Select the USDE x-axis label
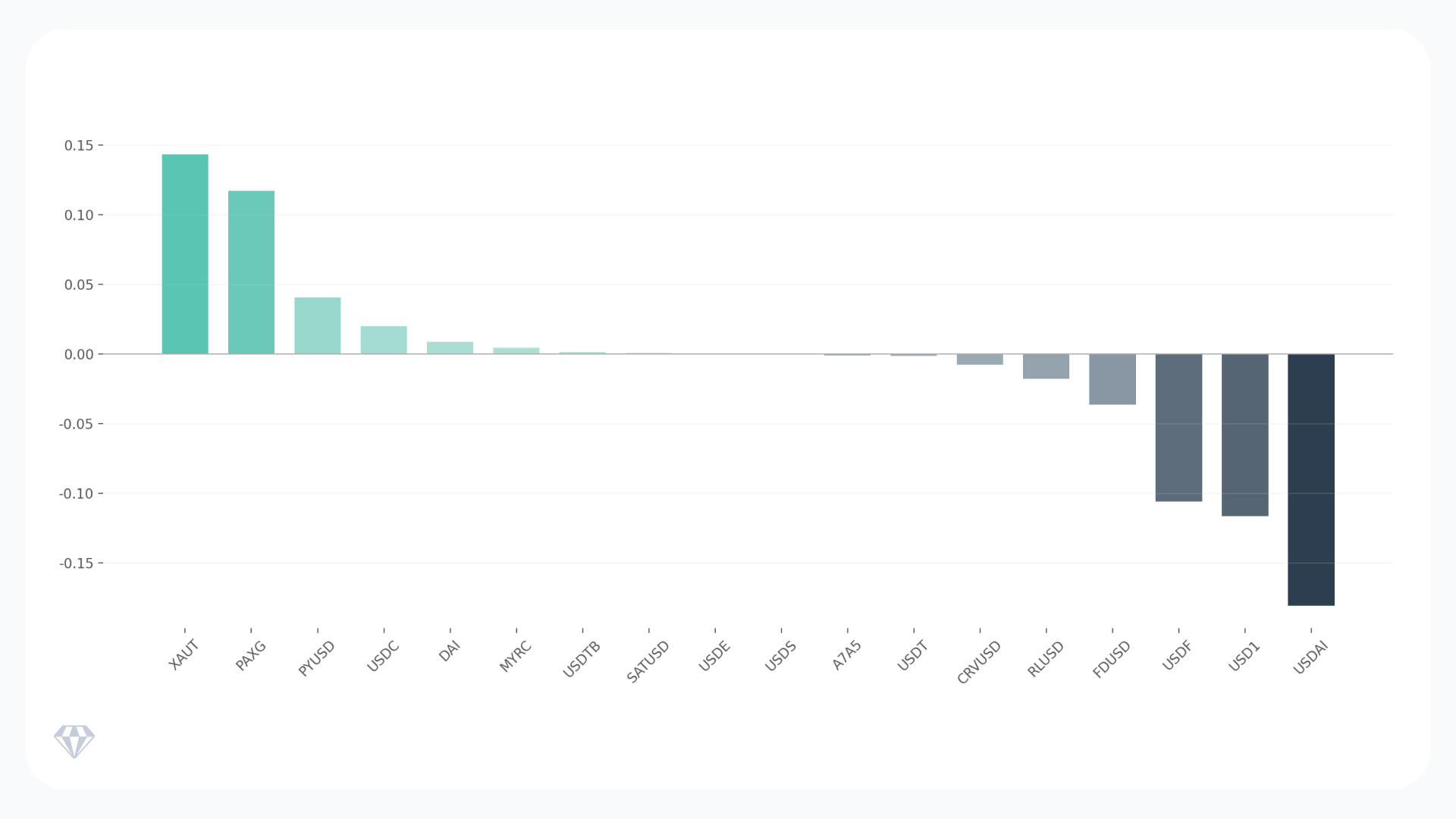 tap(714, 656)
